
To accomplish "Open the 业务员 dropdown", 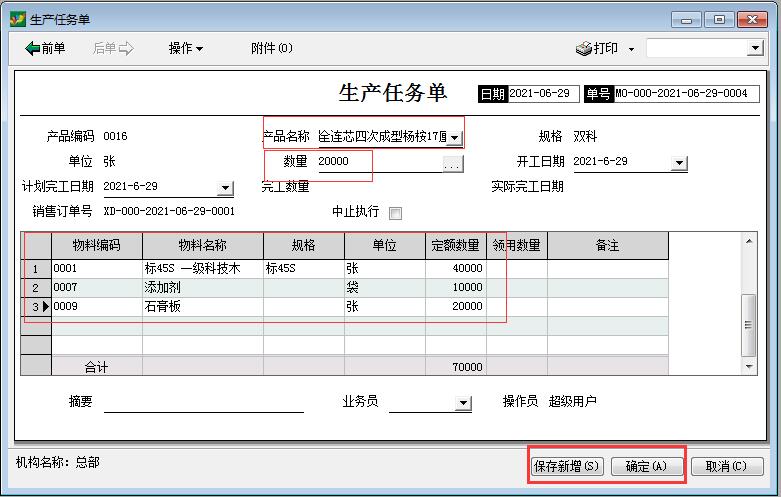I will pyautogui.click(x=463, y=403).
